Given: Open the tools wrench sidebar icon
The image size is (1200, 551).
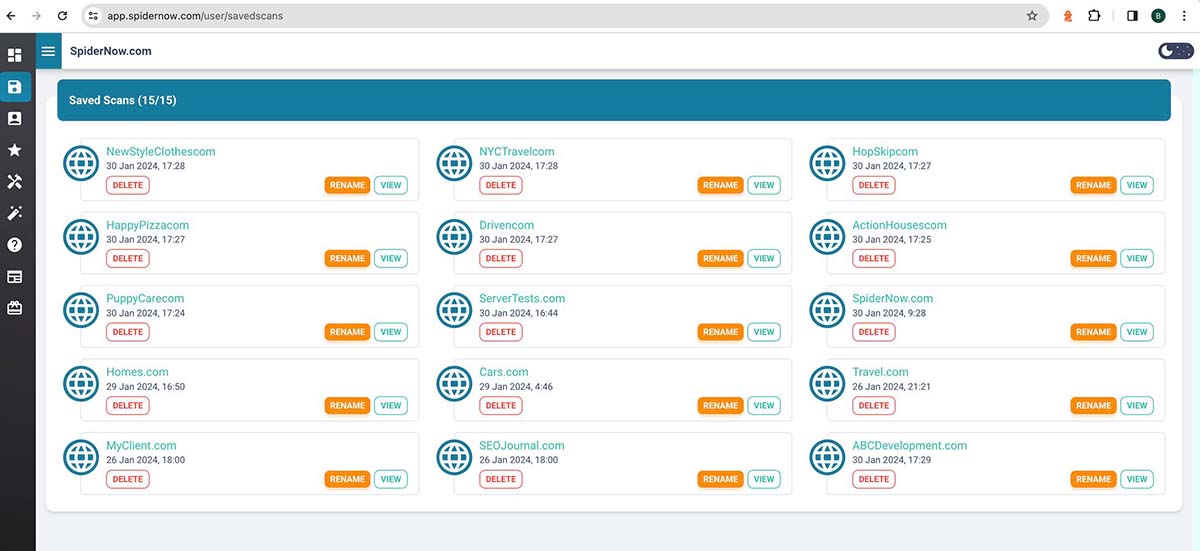Looking at the screenshot, I should (x=14, y=182).
